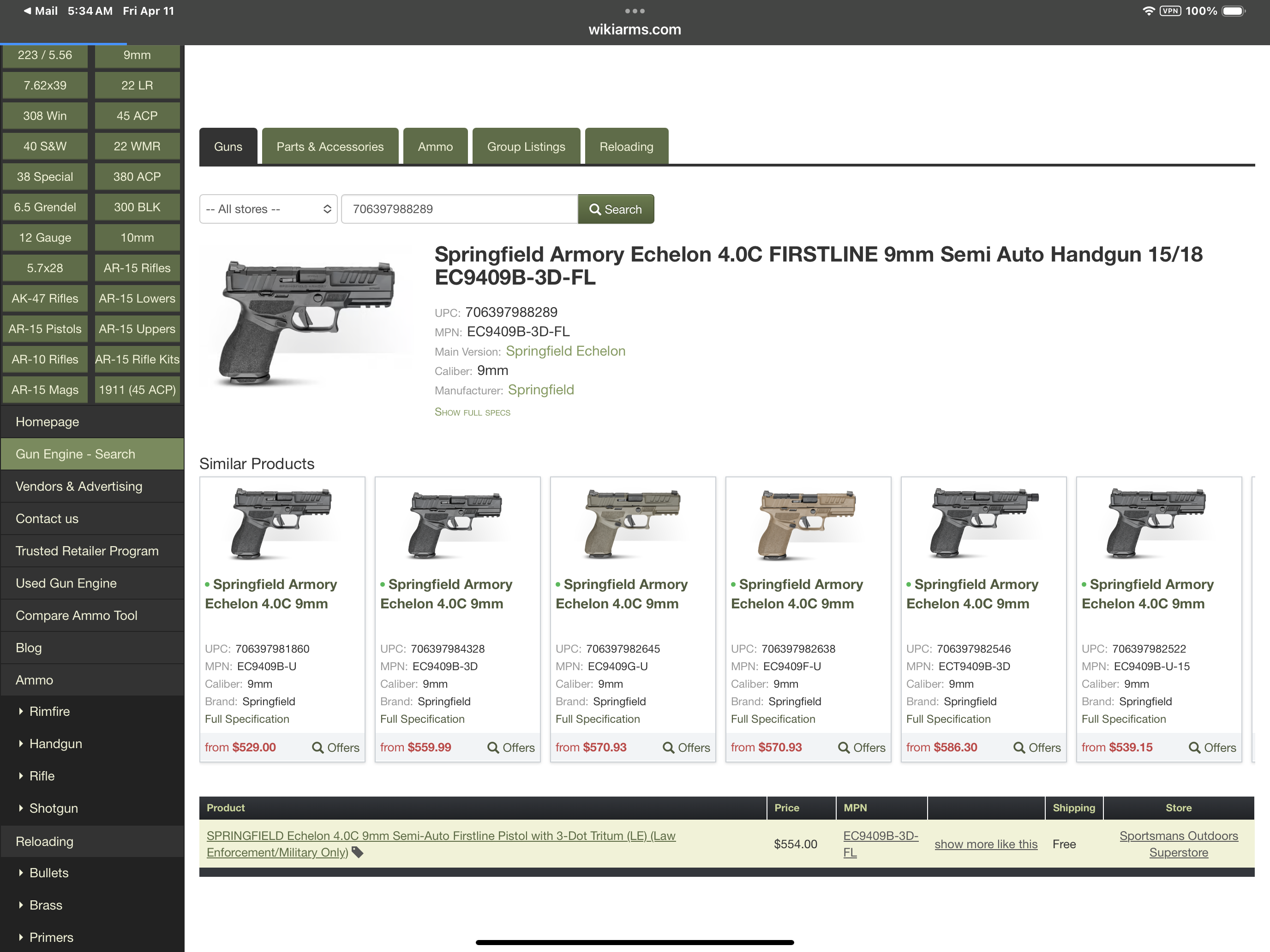Image resolution: width=1270 pixels, height=952 pixels.
Task: Switch to the Guns tab
Action: [x=228, y=146]
